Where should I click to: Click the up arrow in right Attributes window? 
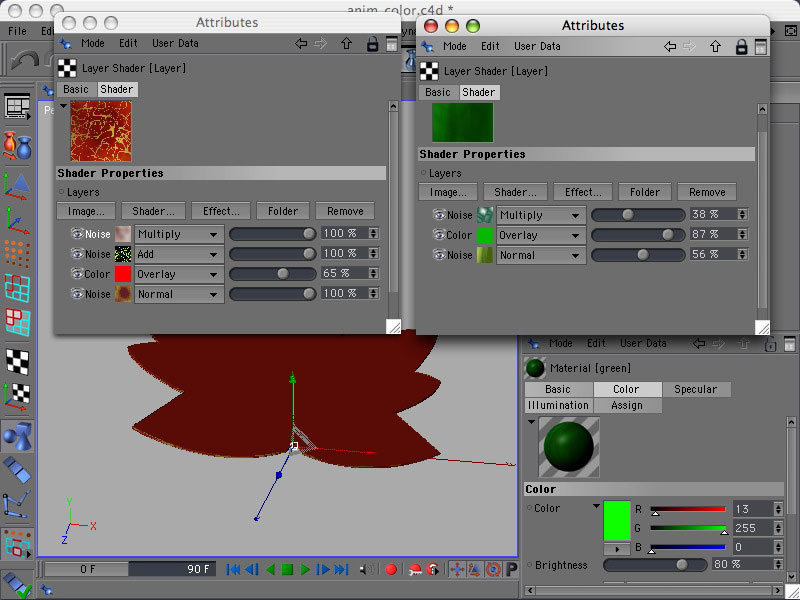[x=716, y=46]
